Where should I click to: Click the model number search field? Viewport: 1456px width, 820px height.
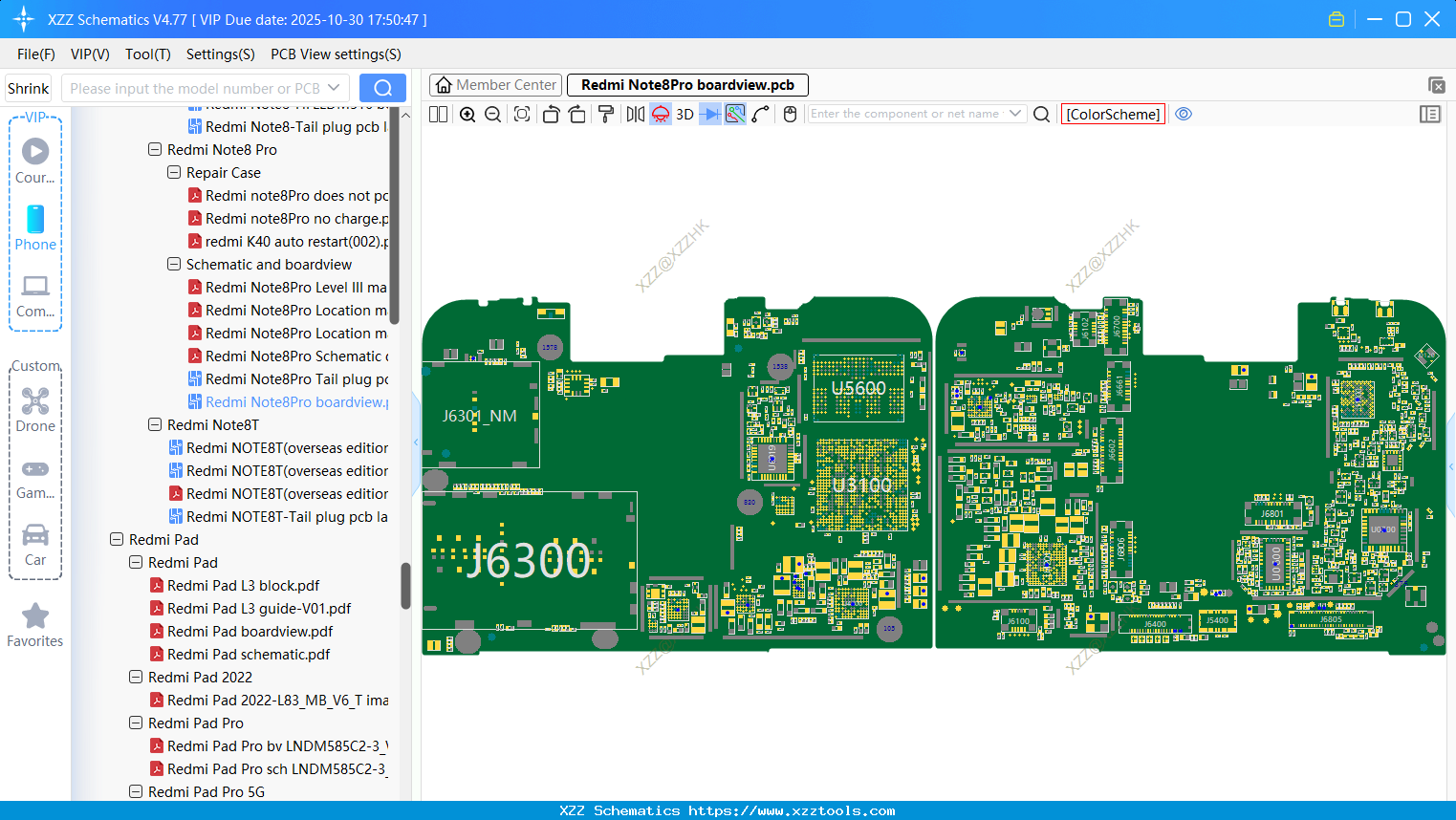[x=195, y=89]
